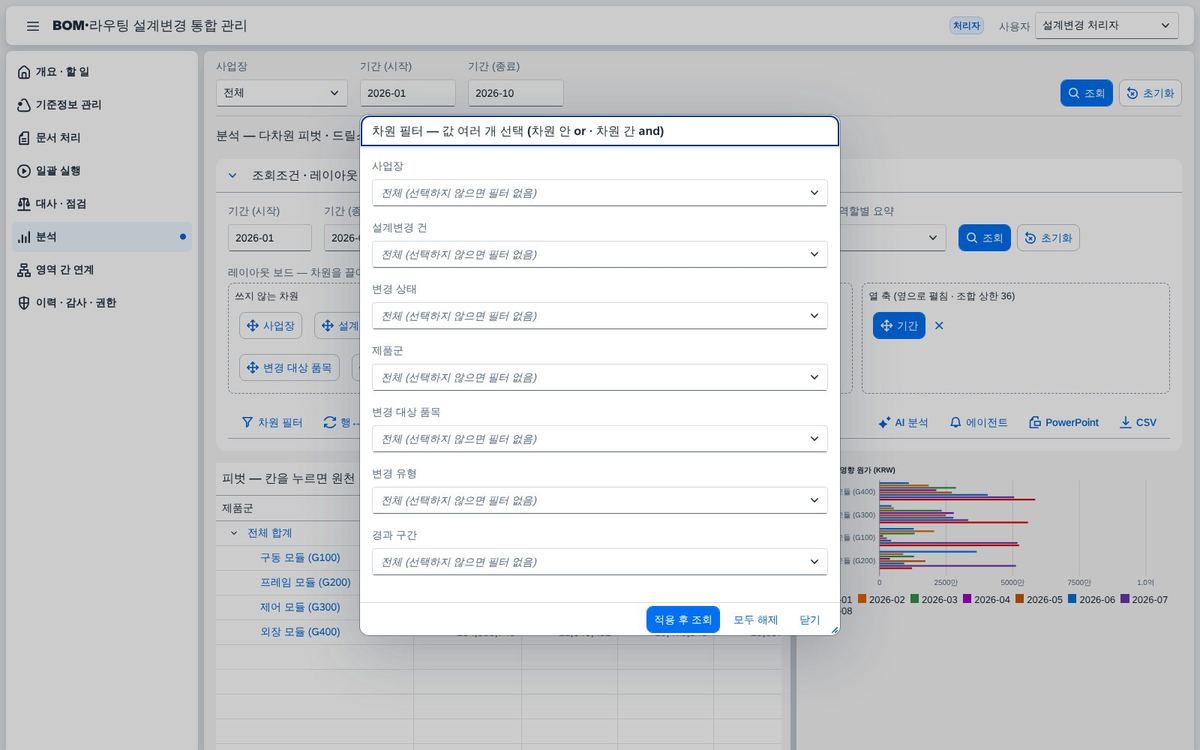Image resolution: width=1200 pixels, height=750 pixels.
Task: Select the 제어 모듈 (G300) row
Action: tap(300, 607)
